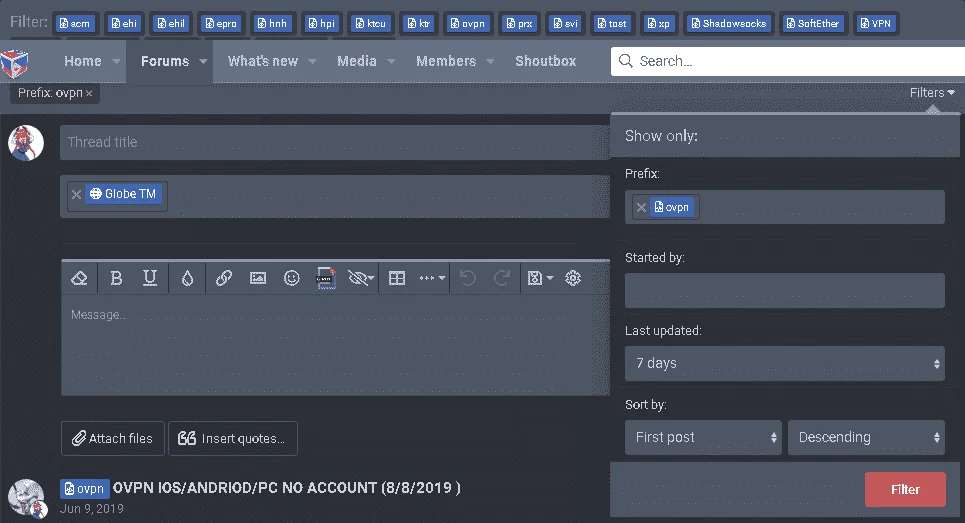965x523 pixels.
Task: Focus the Started by field
Action: tap(785, 290)
